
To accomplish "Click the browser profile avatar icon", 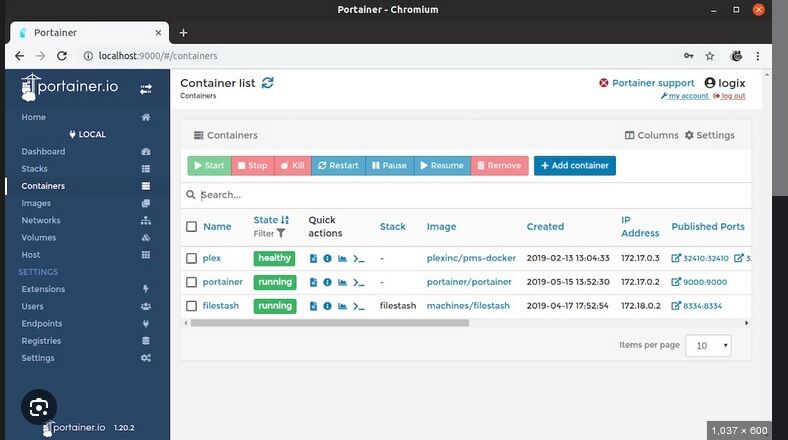I will [736, 56].
